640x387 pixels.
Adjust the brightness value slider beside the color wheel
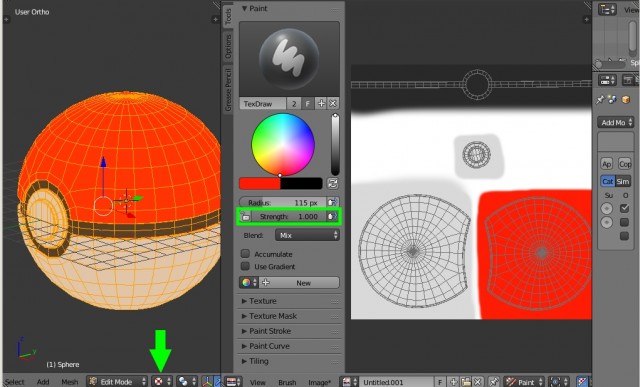[x=335, y=145]
